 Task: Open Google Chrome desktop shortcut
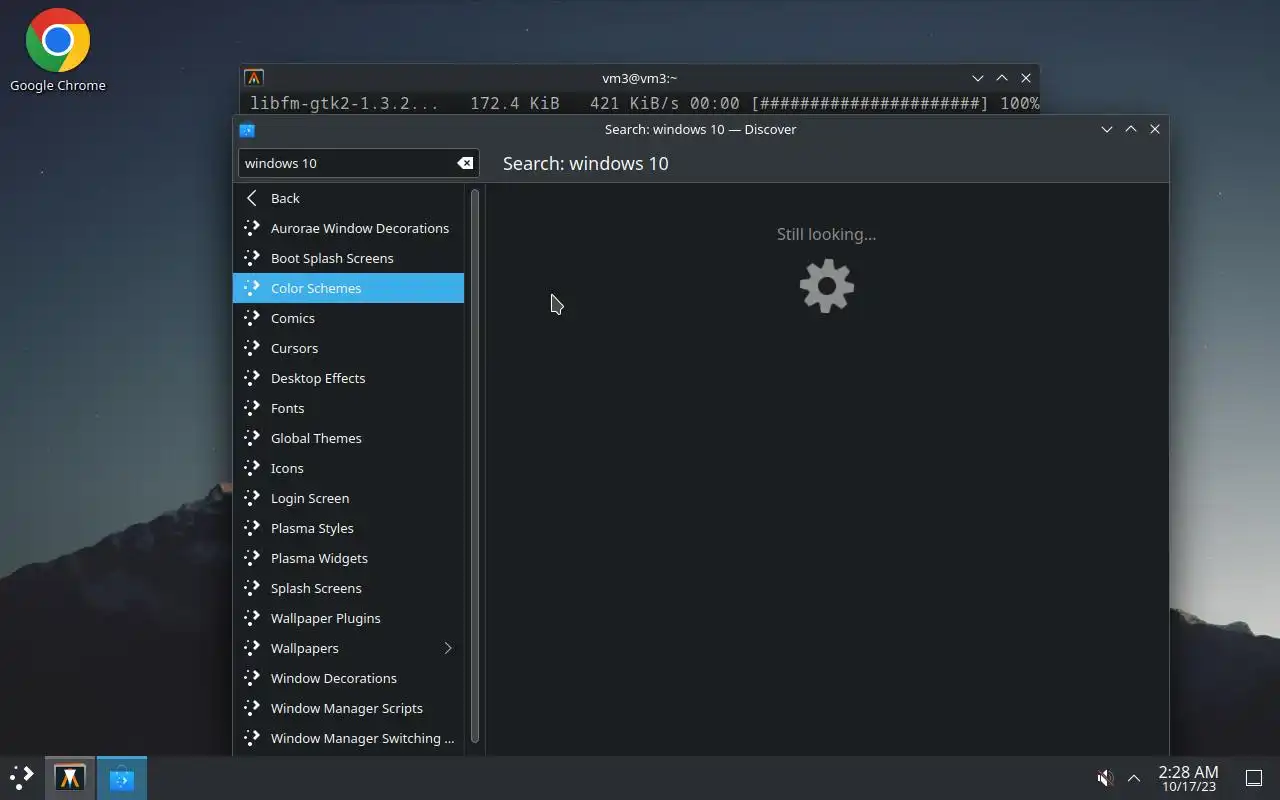pyautogui.click(x=58, y=50)
